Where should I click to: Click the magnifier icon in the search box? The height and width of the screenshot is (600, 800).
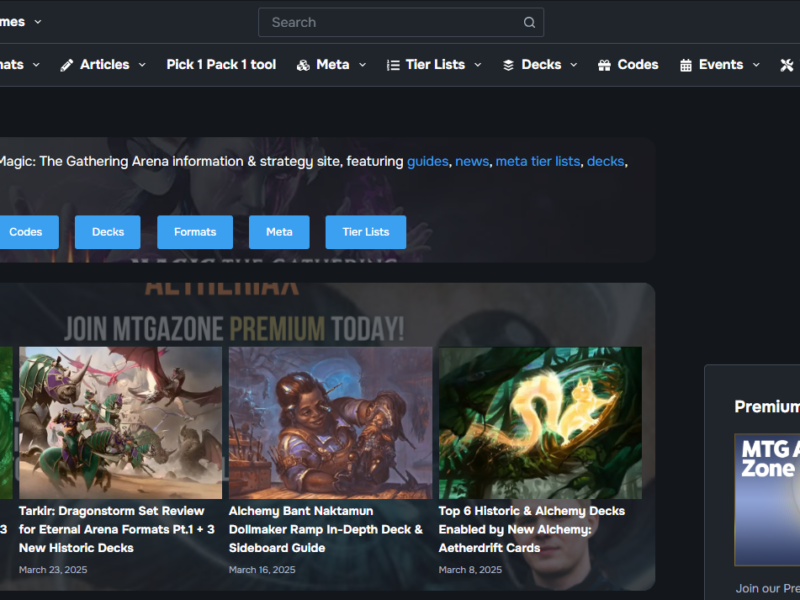[529, 22]
